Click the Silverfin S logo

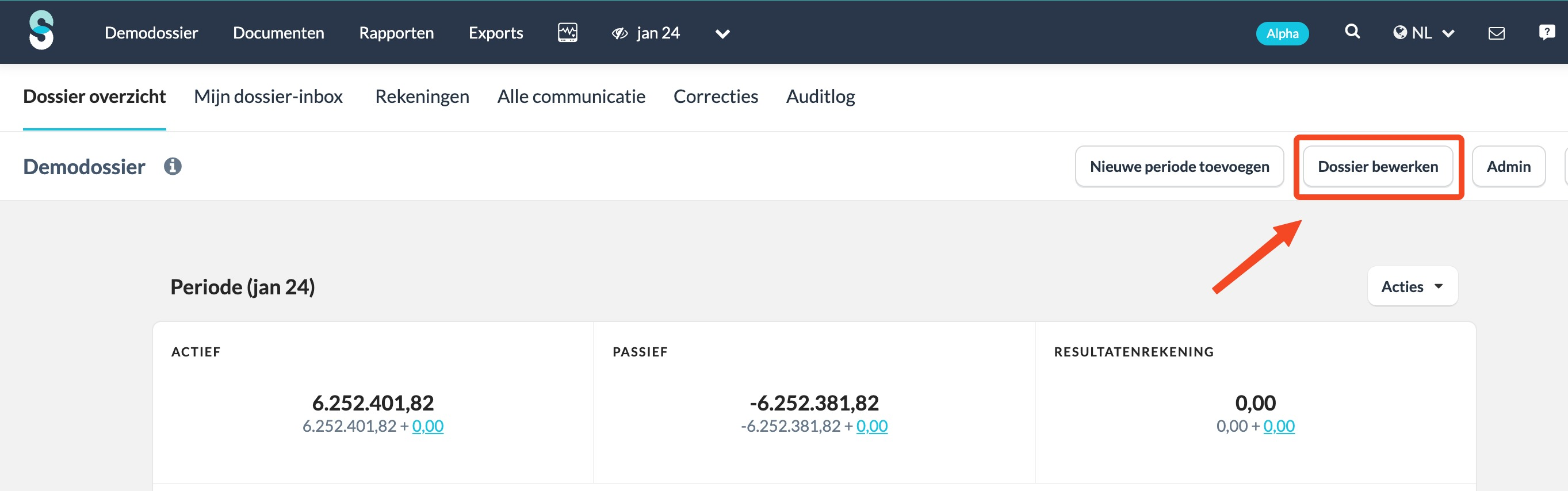click(41, 30)
